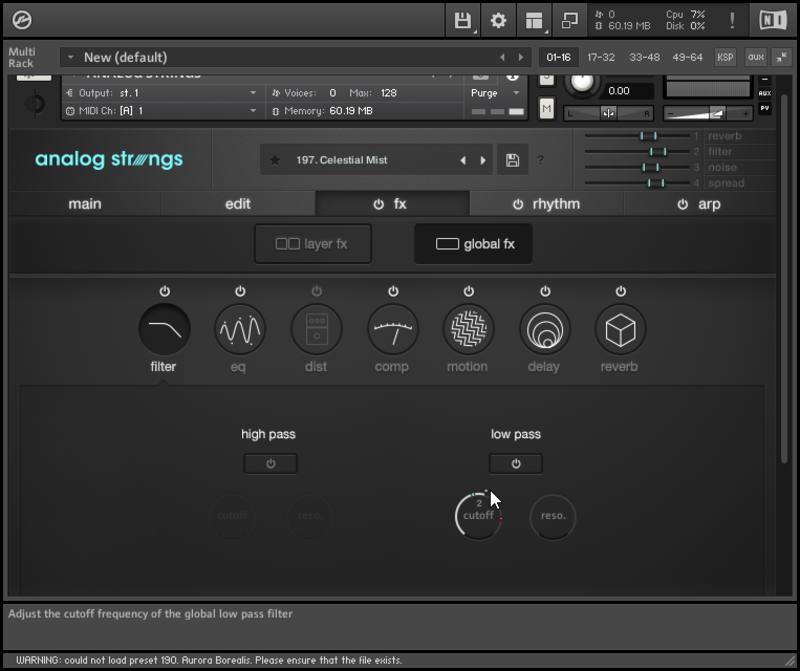The height and width of the screenshot is (671, 800).
Task: Click the PV button in instrument header
Action: (x=764, y=108)
